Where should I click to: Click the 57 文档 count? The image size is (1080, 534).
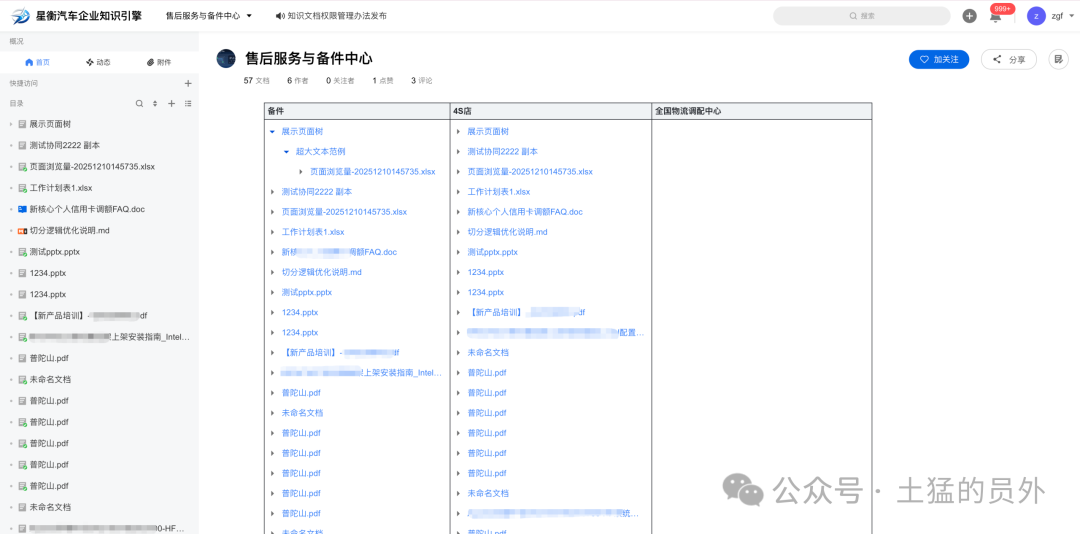pyautogui.click(x=256, y=81)
